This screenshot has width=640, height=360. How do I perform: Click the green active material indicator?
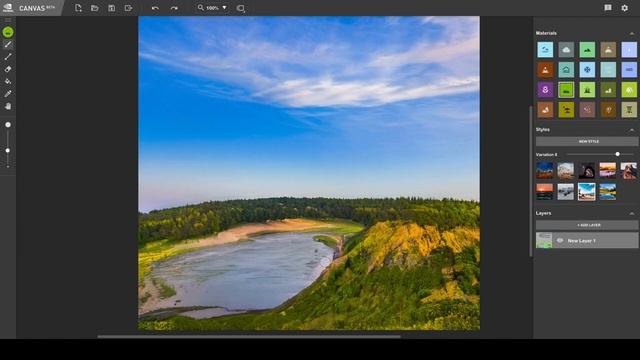[x=8, y=32]
